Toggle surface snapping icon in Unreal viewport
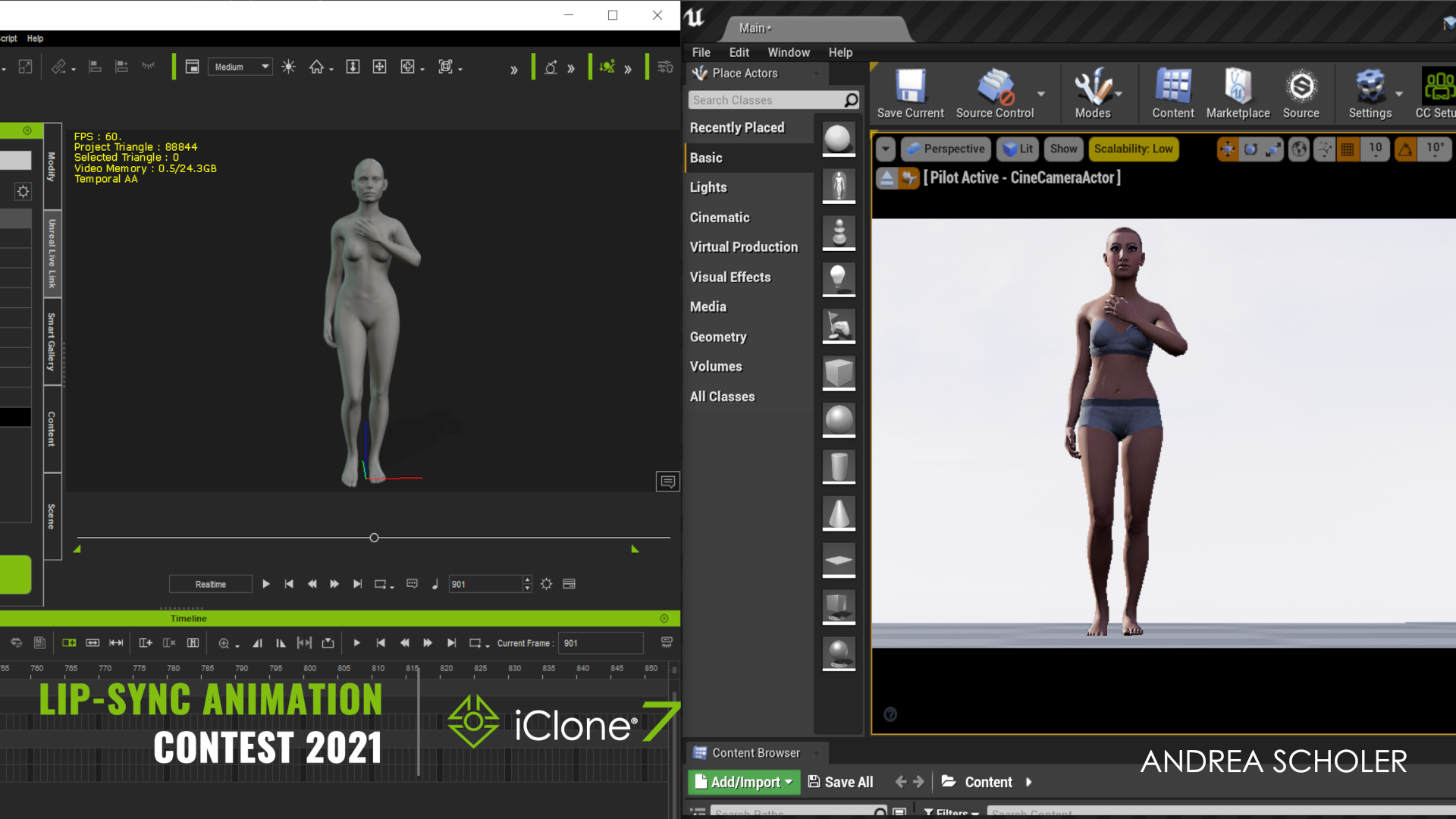1456x819 pixels. (x=1324, y=149)
